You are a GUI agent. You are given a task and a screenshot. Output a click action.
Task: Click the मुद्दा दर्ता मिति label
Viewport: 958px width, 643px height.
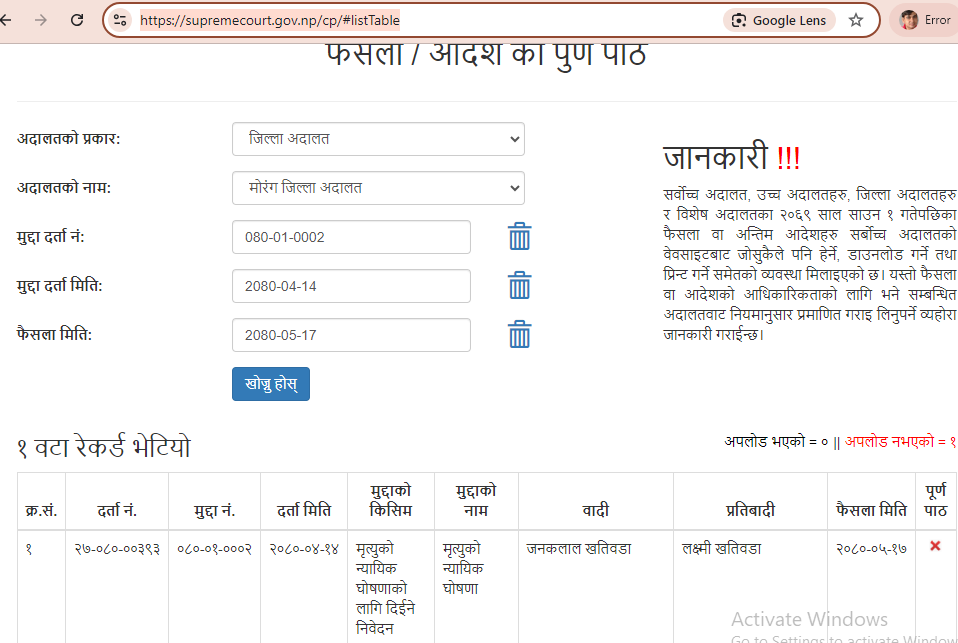(x=59, y=285)
